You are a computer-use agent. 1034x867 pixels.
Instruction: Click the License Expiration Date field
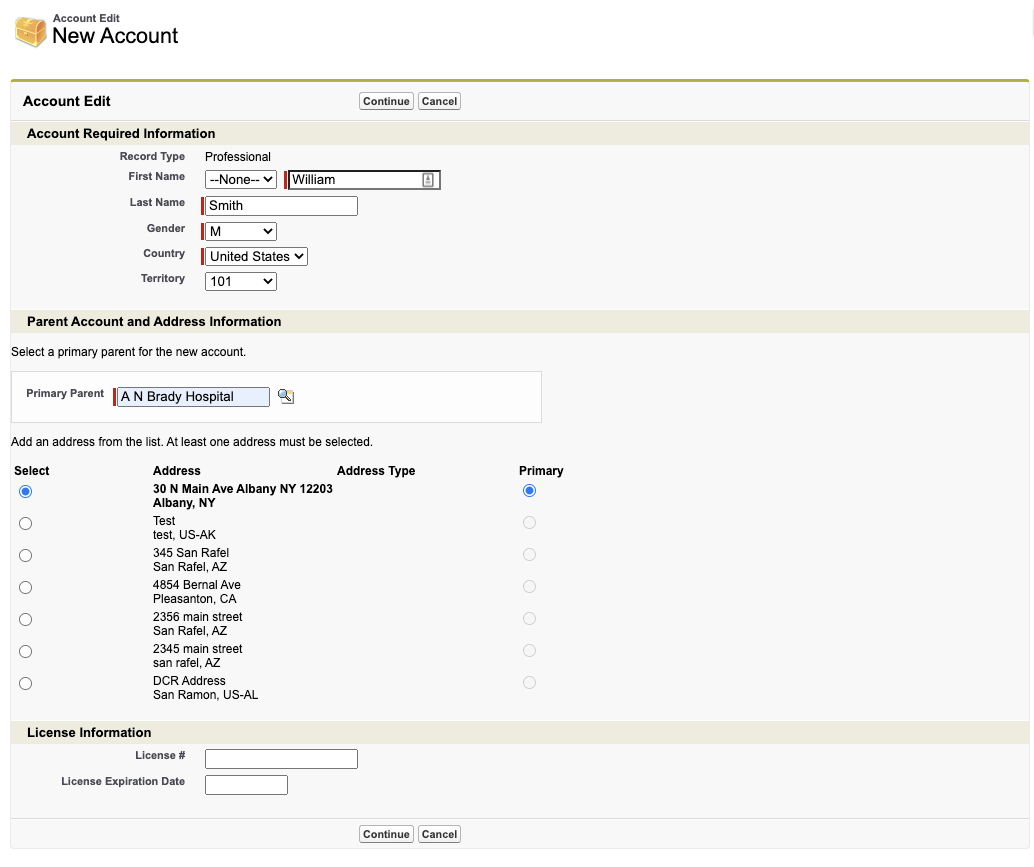[x=246, y=785]
